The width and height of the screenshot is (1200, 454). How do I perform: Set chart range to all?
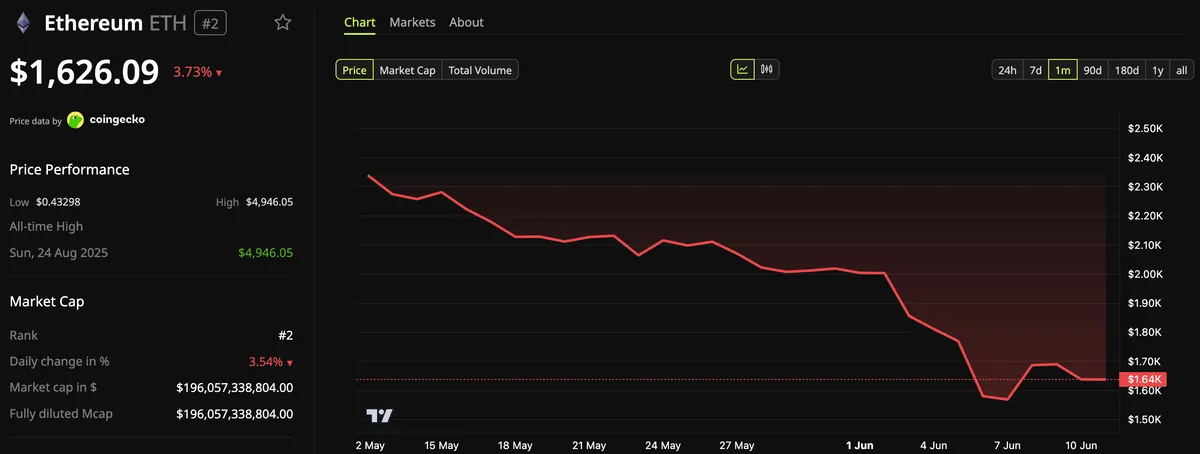coord(1181,70)
